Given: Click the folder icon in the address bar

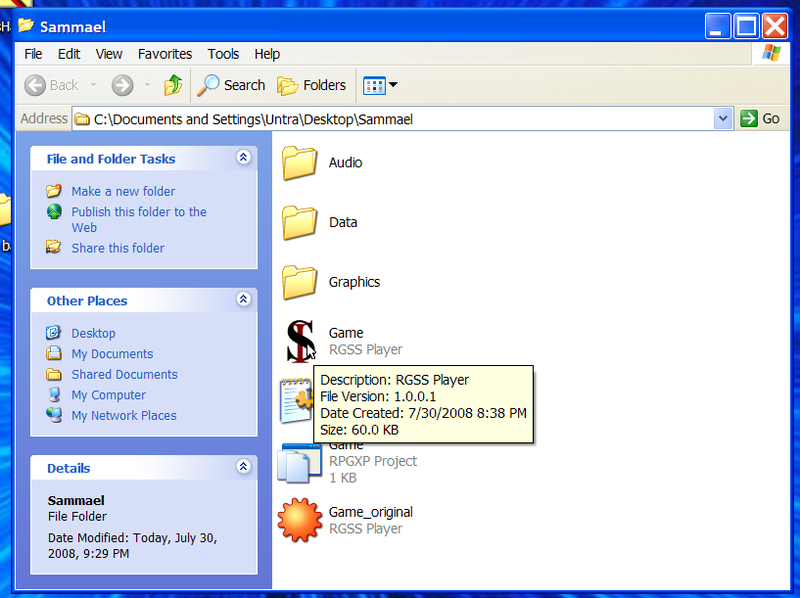Looking at the screenshot, I should 82,119.
